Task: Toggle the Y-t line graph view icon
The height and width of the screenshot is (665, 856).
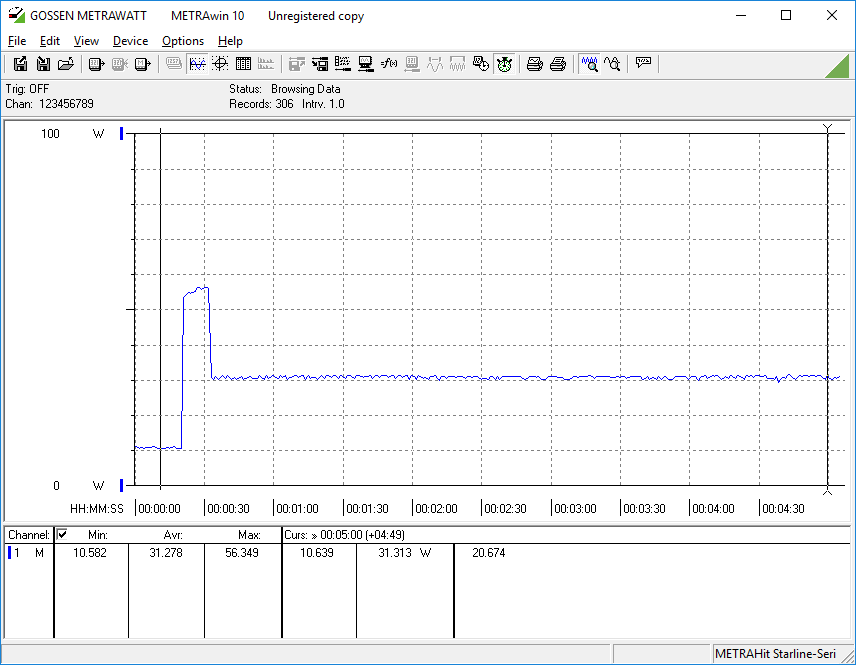Action: pyautogui.click(x=197, y=64)
